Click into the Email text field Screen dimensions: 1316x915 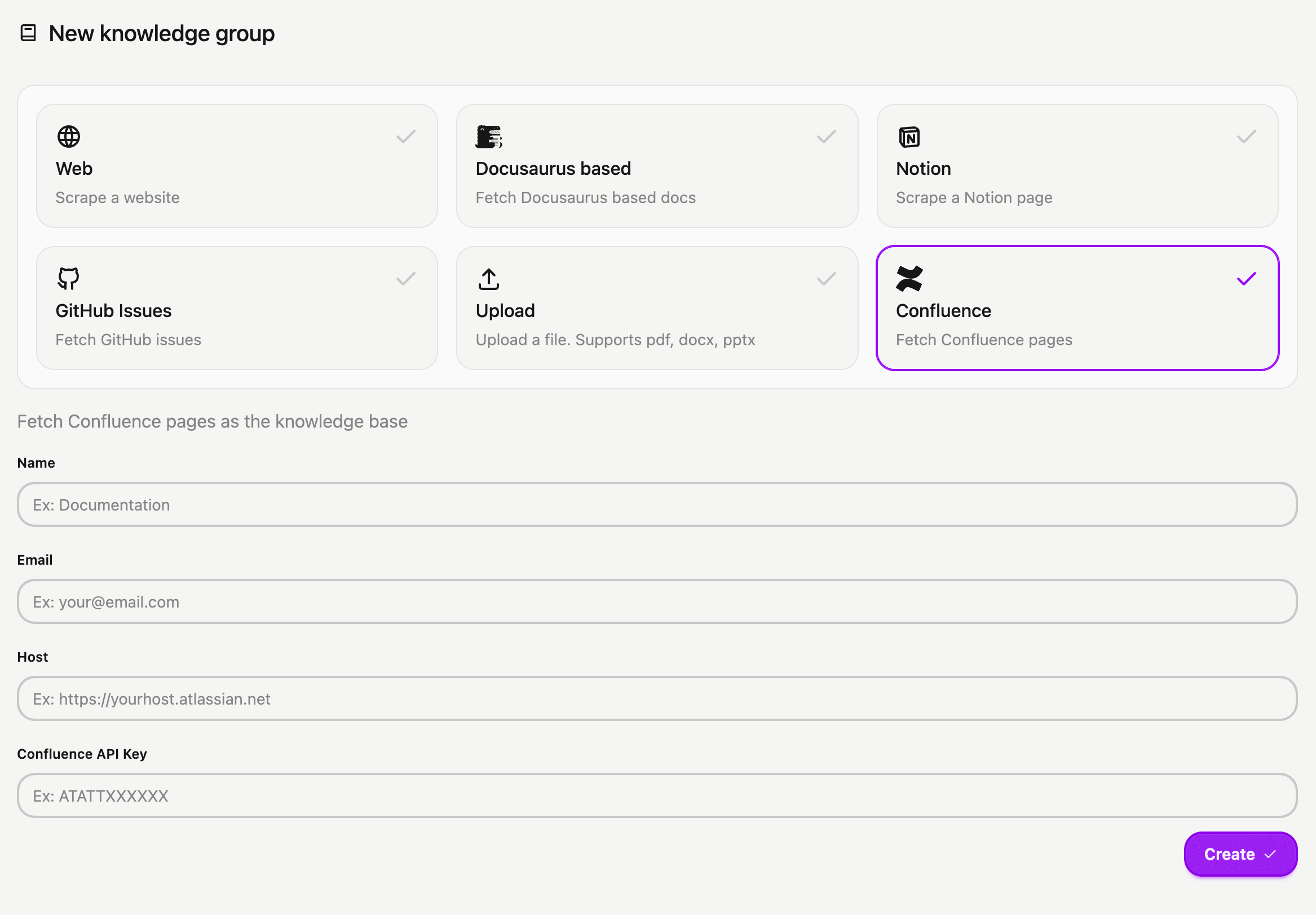click(x=657, y=601)
